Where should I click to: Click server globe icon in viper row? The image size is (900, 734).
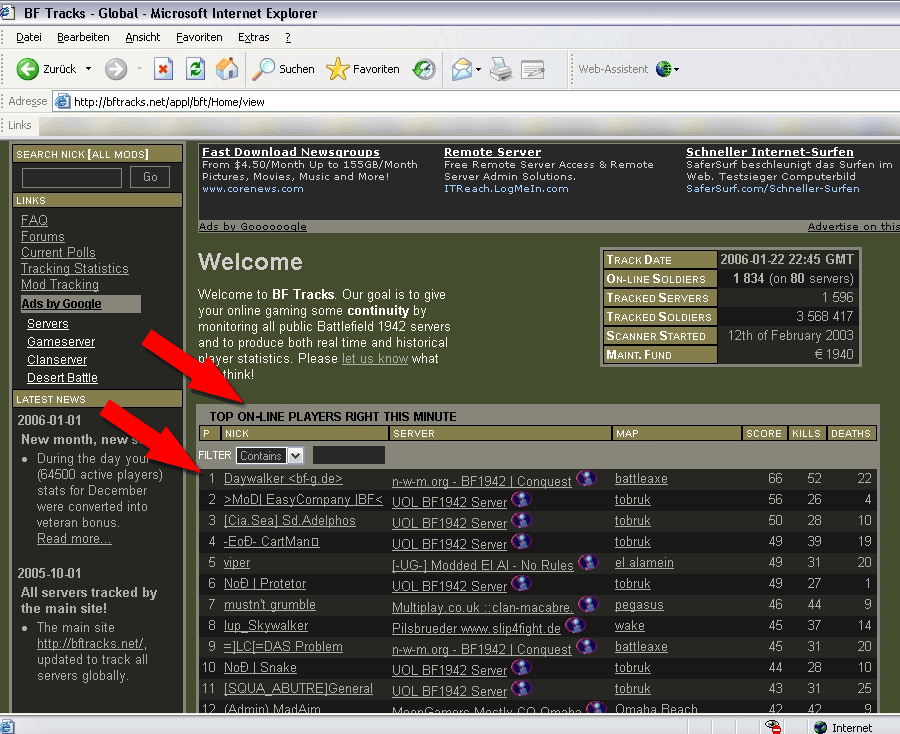[588, 562]
